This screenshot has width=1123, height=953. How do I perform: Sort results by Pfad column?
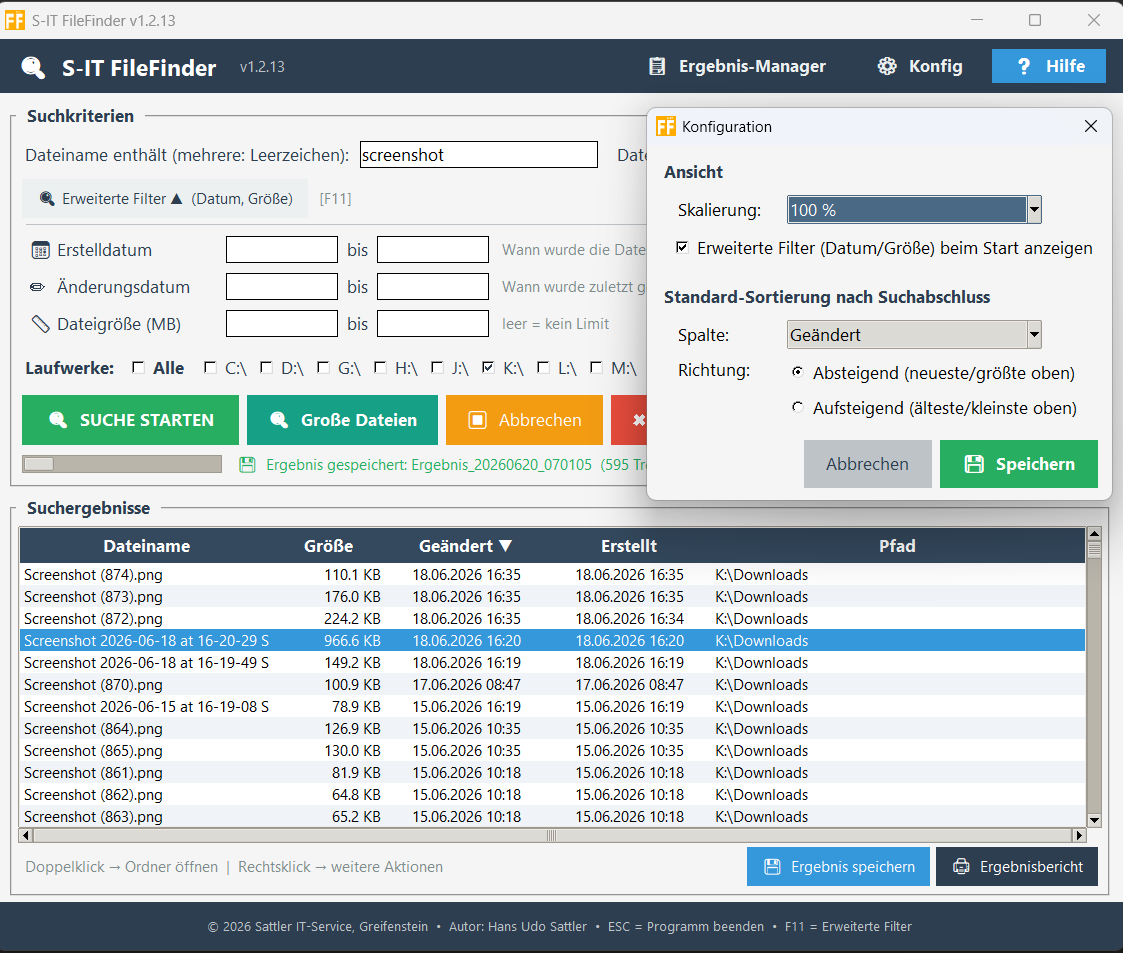click(x=897, y=546)
